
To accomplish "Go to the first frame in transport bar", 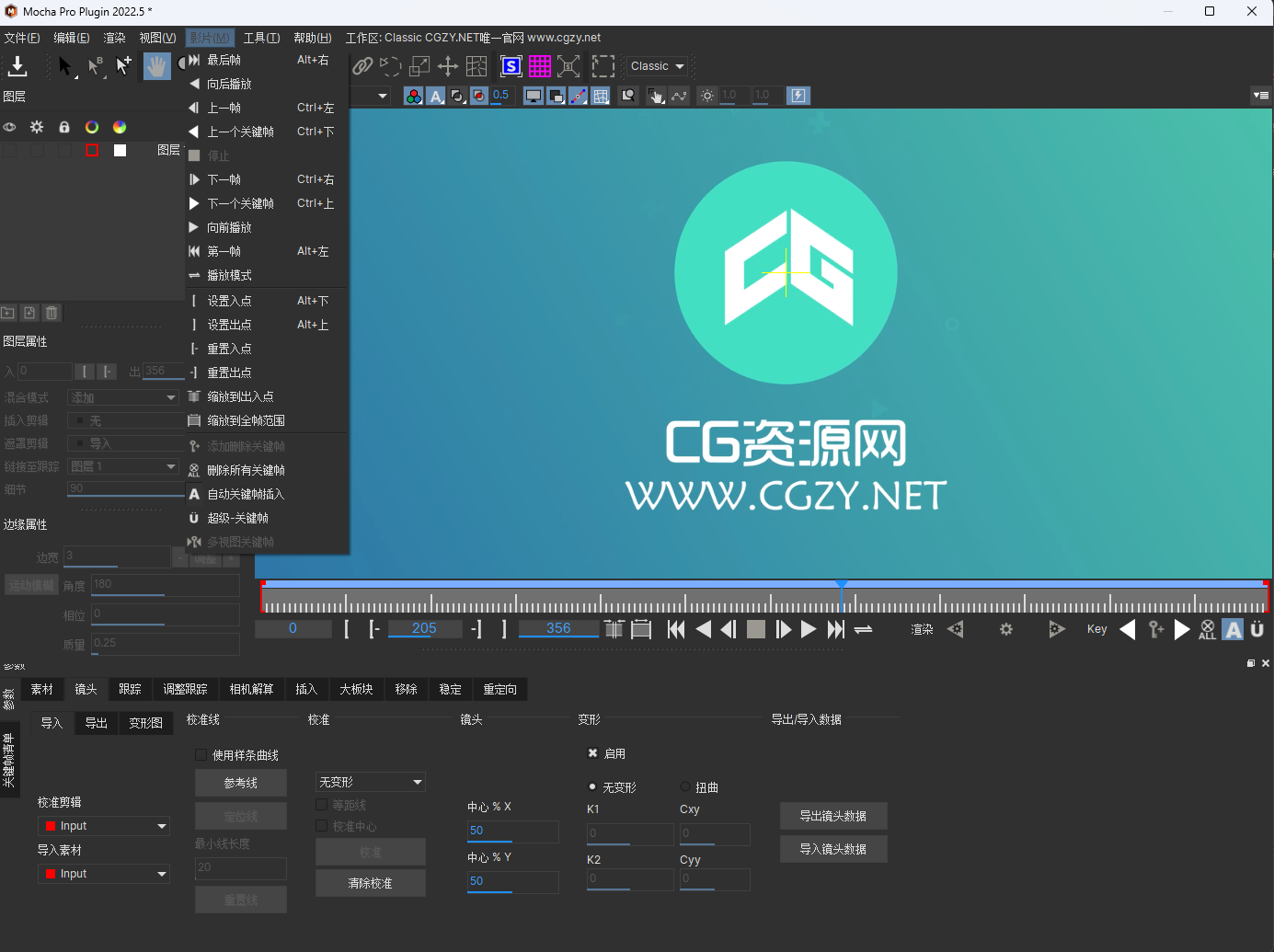I will [676, 629].
